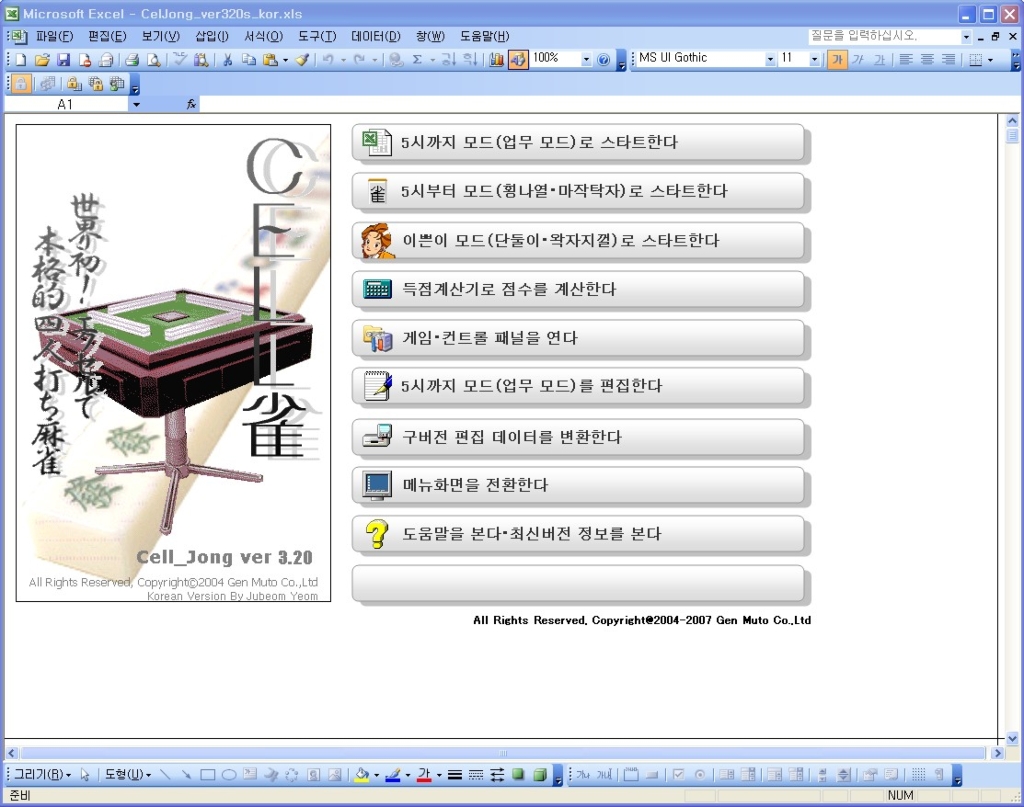Insert AutoSum using the sigma icon
This screenshot has width=1024, height=807.
pos(417,59)
